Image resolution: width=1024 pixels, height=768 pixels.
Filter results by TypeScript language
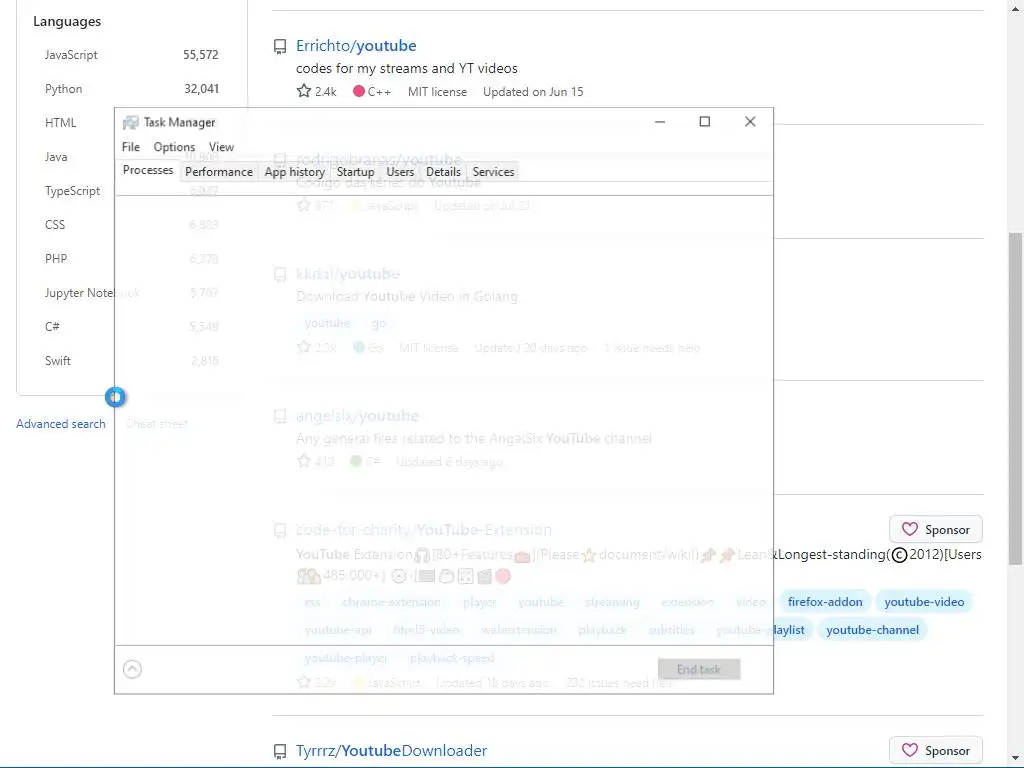pyautogui.click(x=72, y=191)
